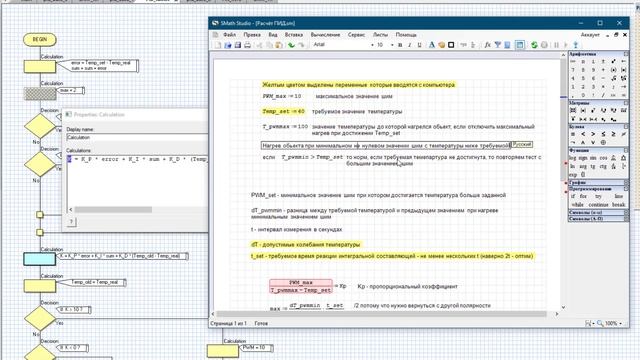Pause the calculation in SMath toolbar
Image resolution: width=640 pixels, height=360 pixels.
tap(556, 45)
